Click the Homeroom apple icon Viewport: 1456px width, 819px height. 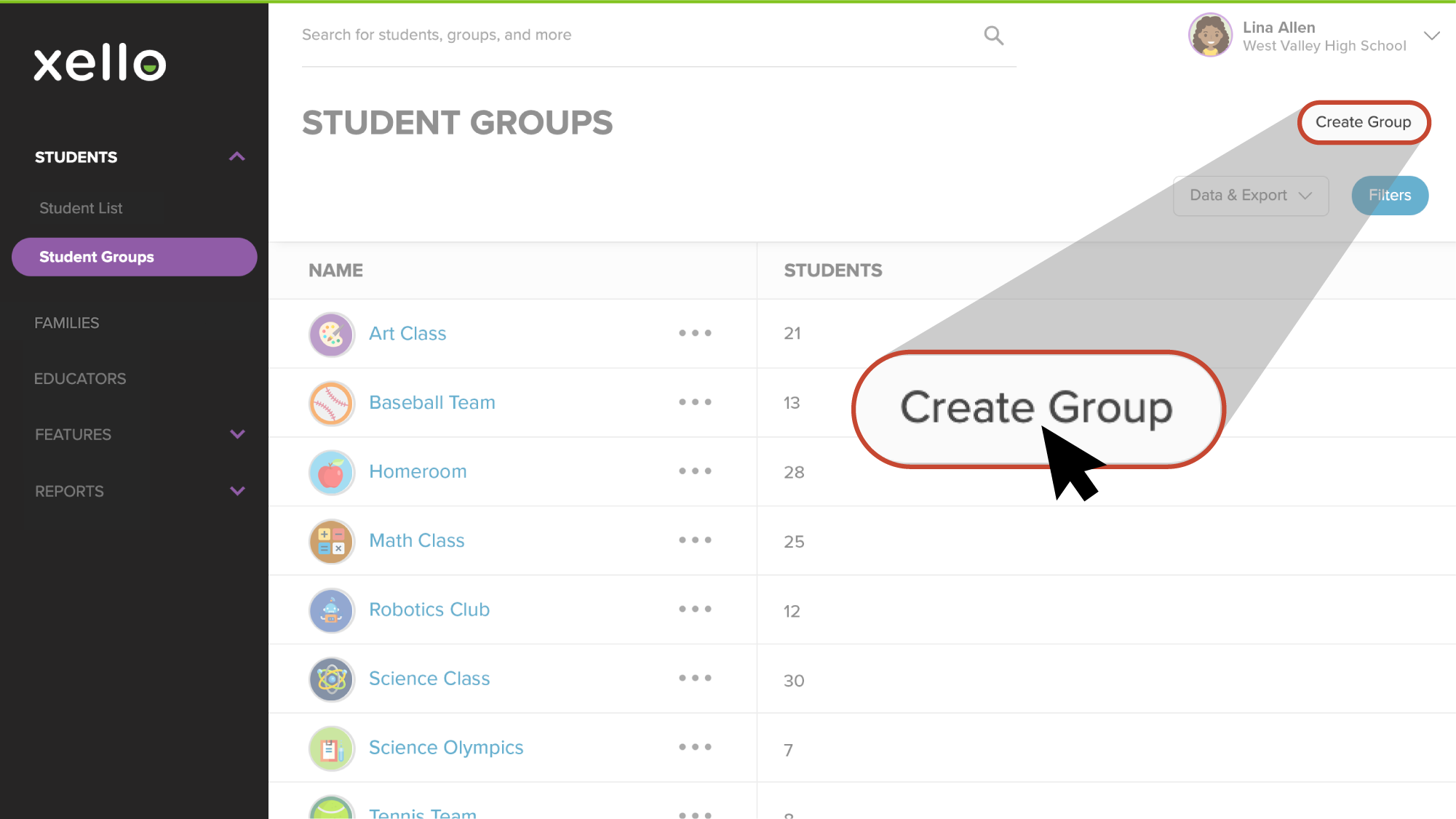pos(331,472)
